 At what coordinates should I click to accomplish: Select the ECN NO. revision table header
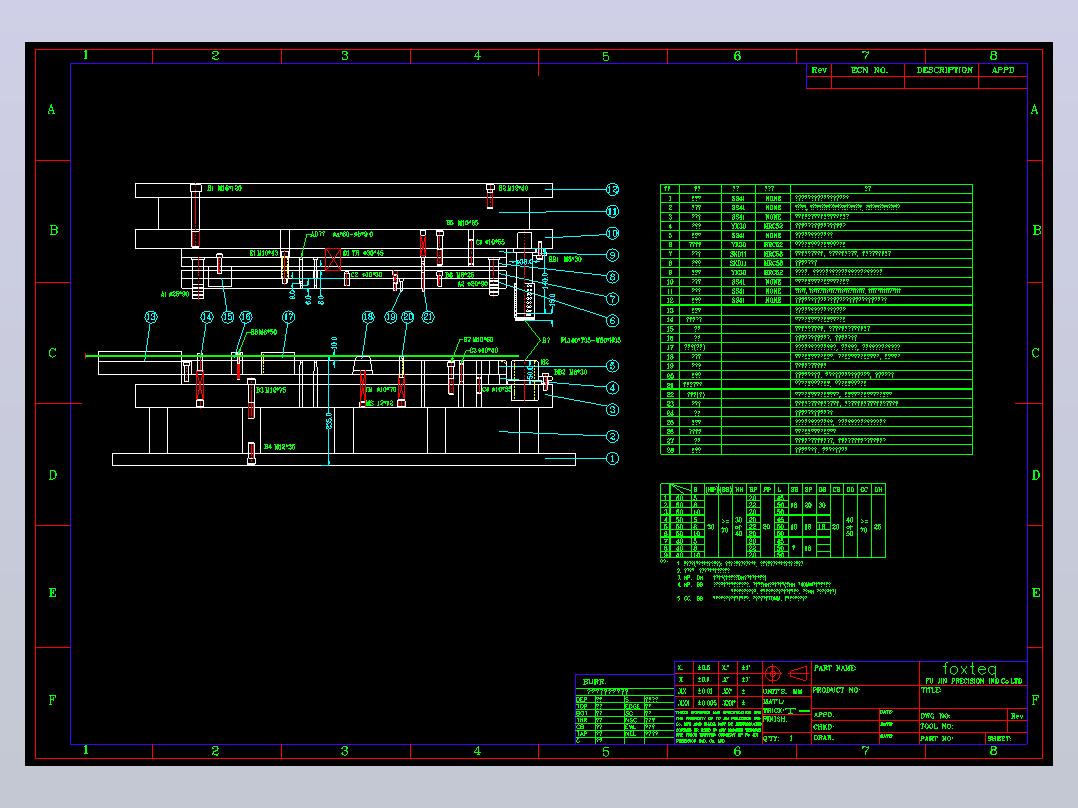[870, 70]
